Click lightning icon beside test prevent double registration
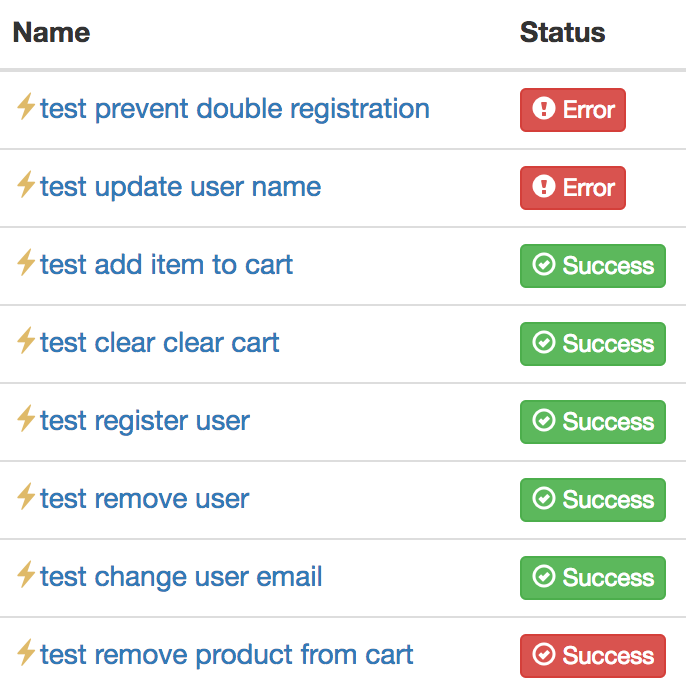686x698 pixels. click(26, 106)
